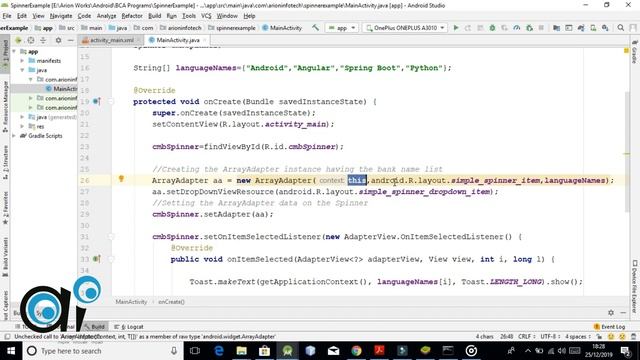Open OnePlus ONEPLUS A3010 device dropdown
Viewport: 640px width, 360px height.
pyautogui.click(x=404, y=28)
